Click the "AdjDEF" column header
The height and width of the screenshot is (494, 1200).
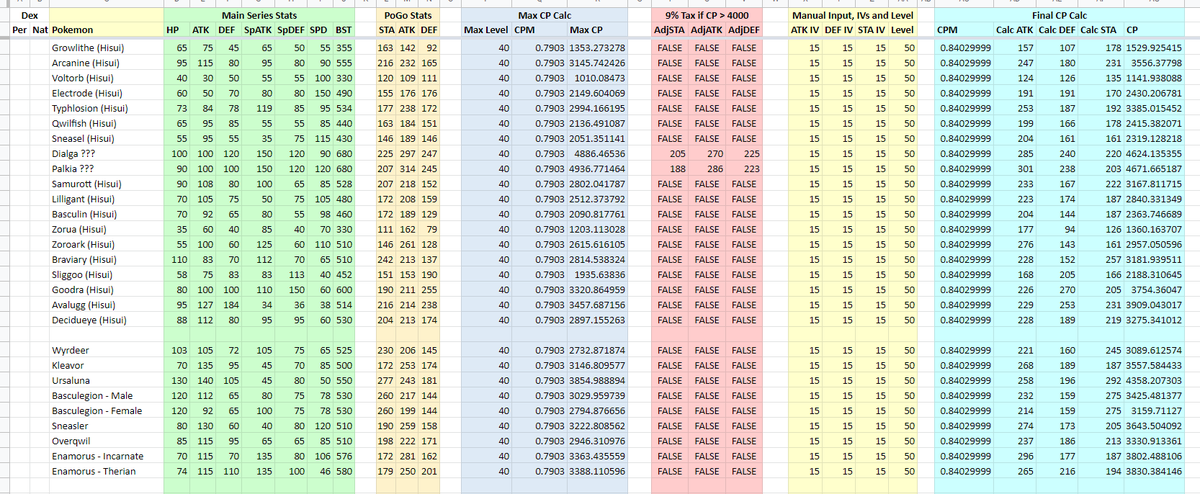(x=744, y=31)
